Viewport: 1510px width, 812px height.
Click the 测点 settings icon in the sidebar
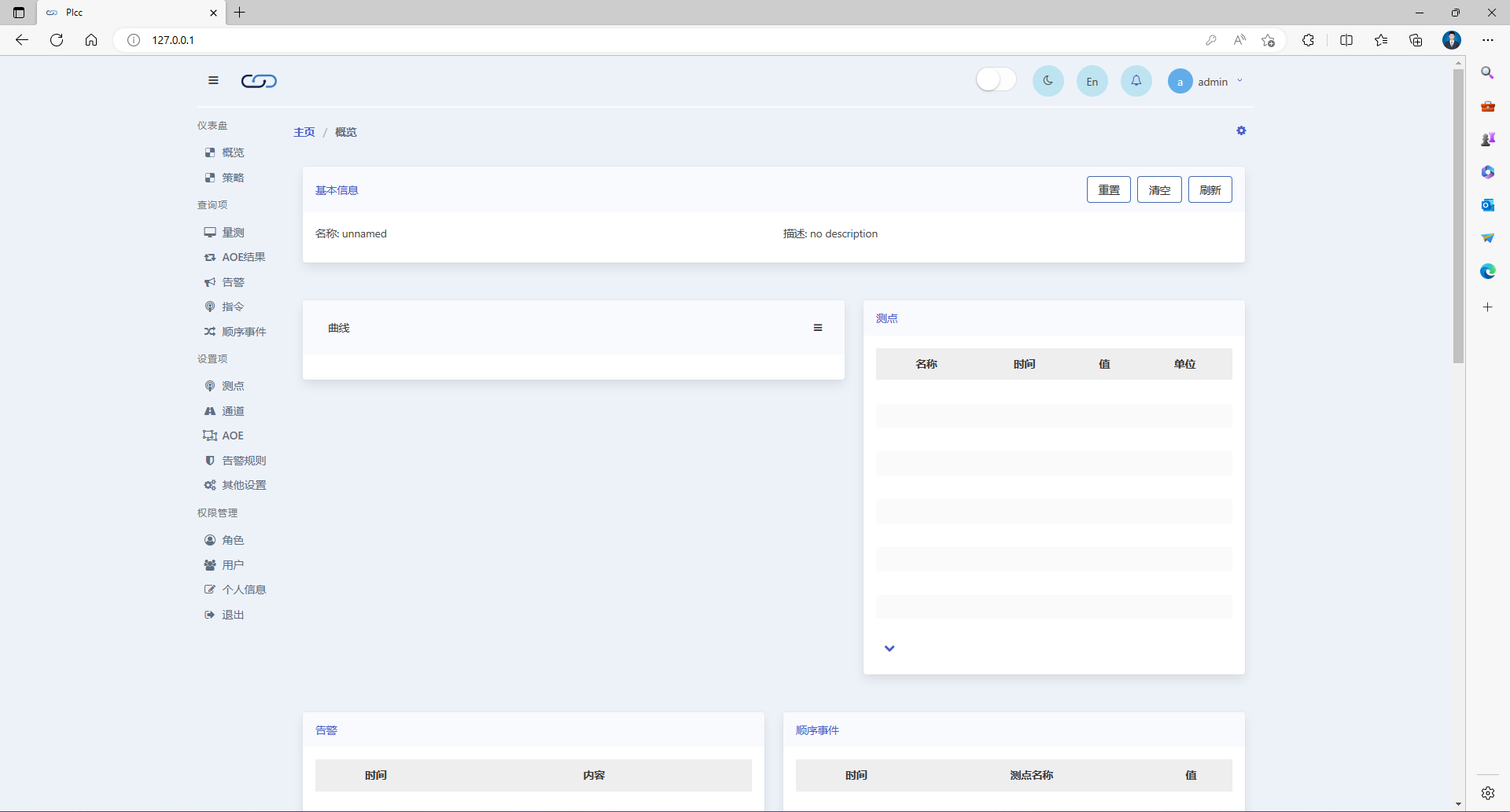click(x=210, y=386)
